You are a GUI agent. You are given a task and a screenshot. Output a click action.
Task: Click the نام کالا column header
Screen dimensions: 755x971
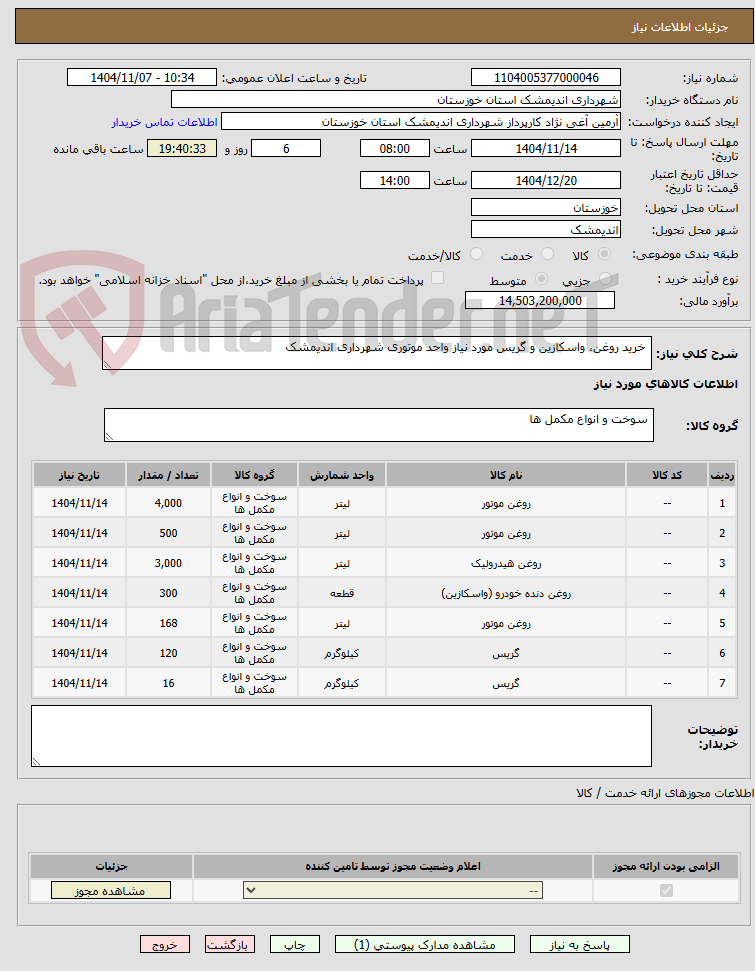[505, 475]
